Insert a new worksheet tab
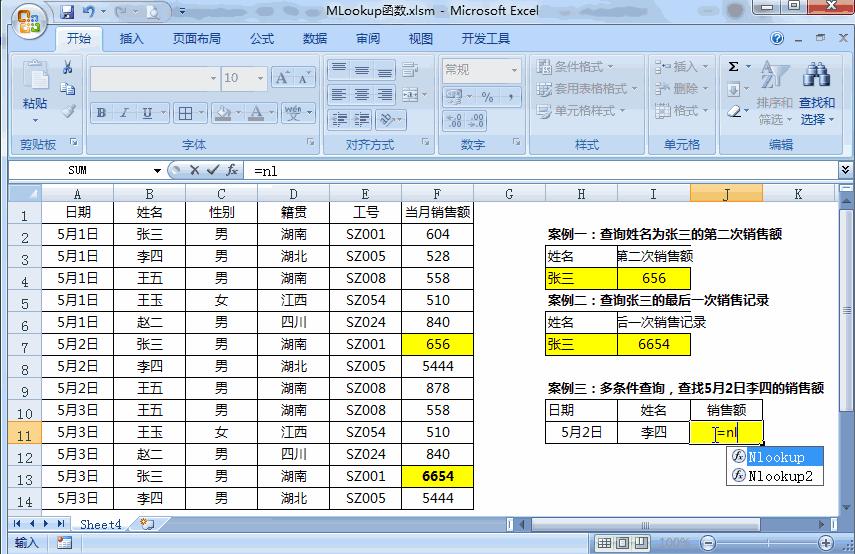 tap(147, 525)
